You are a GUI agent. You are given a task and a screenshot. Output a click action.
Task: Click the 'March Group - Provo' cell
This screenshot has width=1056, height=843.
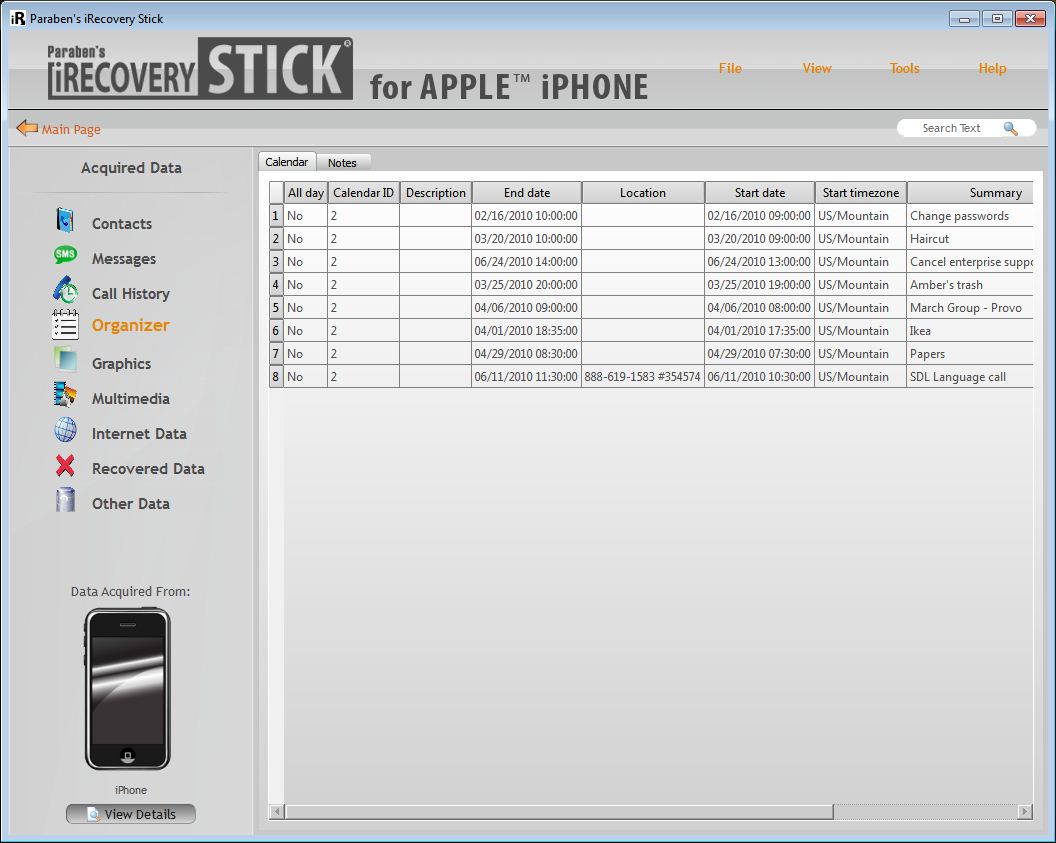[970, 308]
